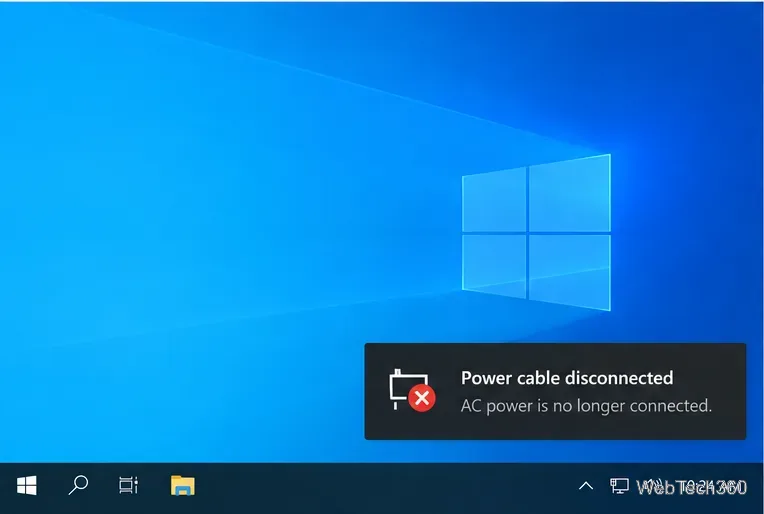
Task: Expand the hidden system tray icons chevron
Action: click(586, 486)
